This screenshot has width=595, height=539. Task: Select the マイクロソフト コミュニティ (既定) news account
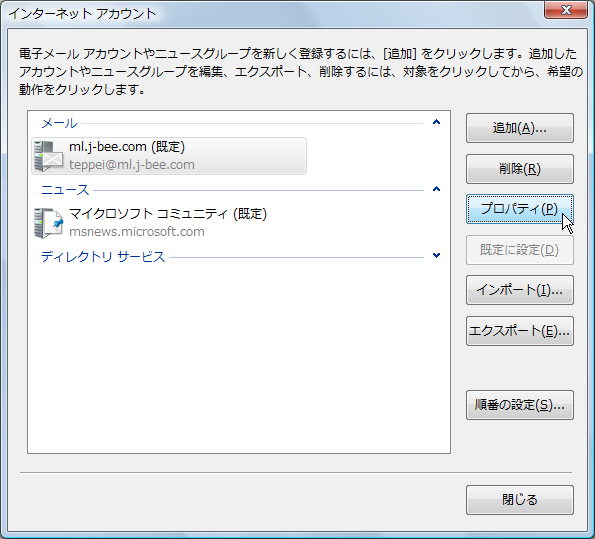coord(168,214)
